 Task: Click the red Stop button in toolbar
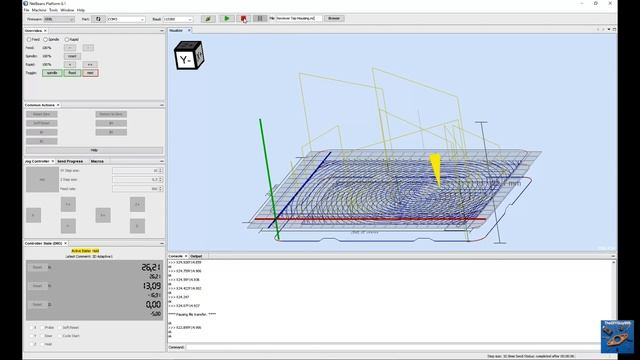point(244,18)
